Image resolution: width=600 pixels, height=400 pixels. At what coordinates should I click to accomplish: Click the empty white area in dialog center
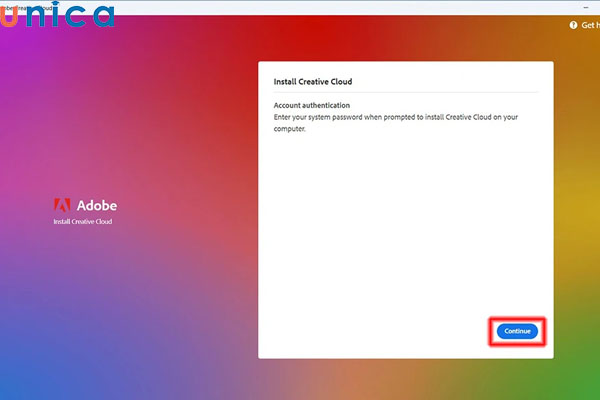(x=405, y=230)
